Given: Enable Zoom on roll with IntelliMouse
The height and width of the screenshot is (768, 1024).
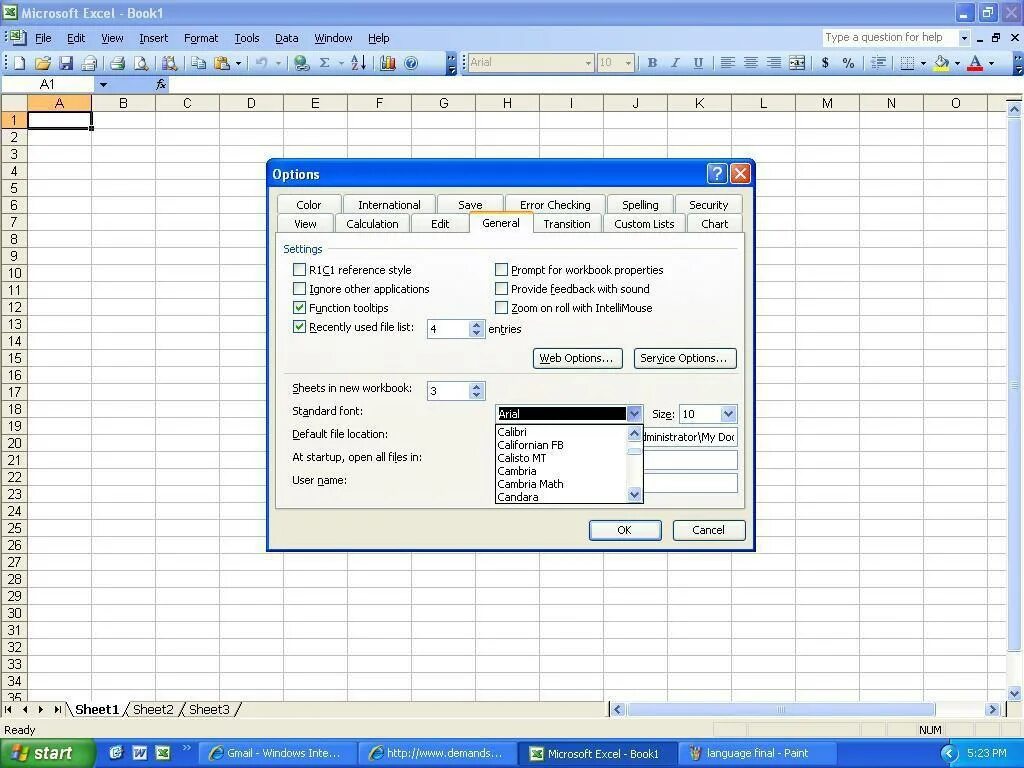Looking at the screenshot, I should tap(502, 307).
